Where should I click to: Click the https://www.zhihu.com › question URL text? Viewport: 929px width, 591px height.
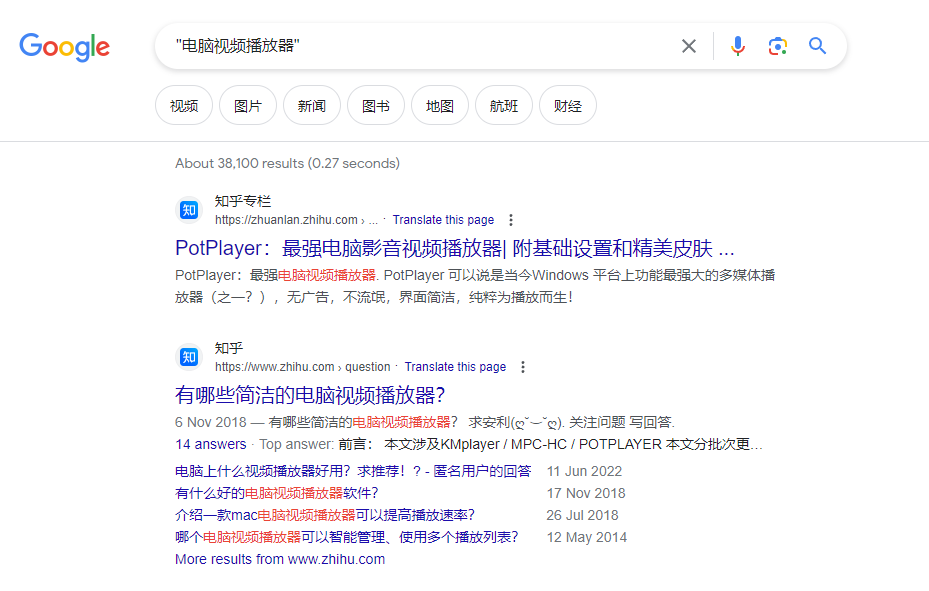302,367
